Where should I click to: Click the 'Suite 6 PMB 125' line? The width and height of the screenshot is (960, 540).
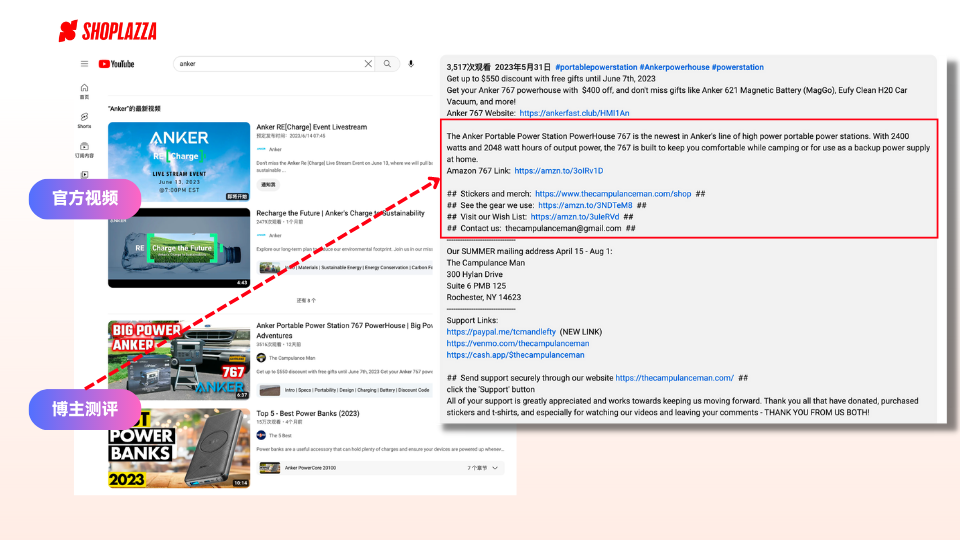476,286
